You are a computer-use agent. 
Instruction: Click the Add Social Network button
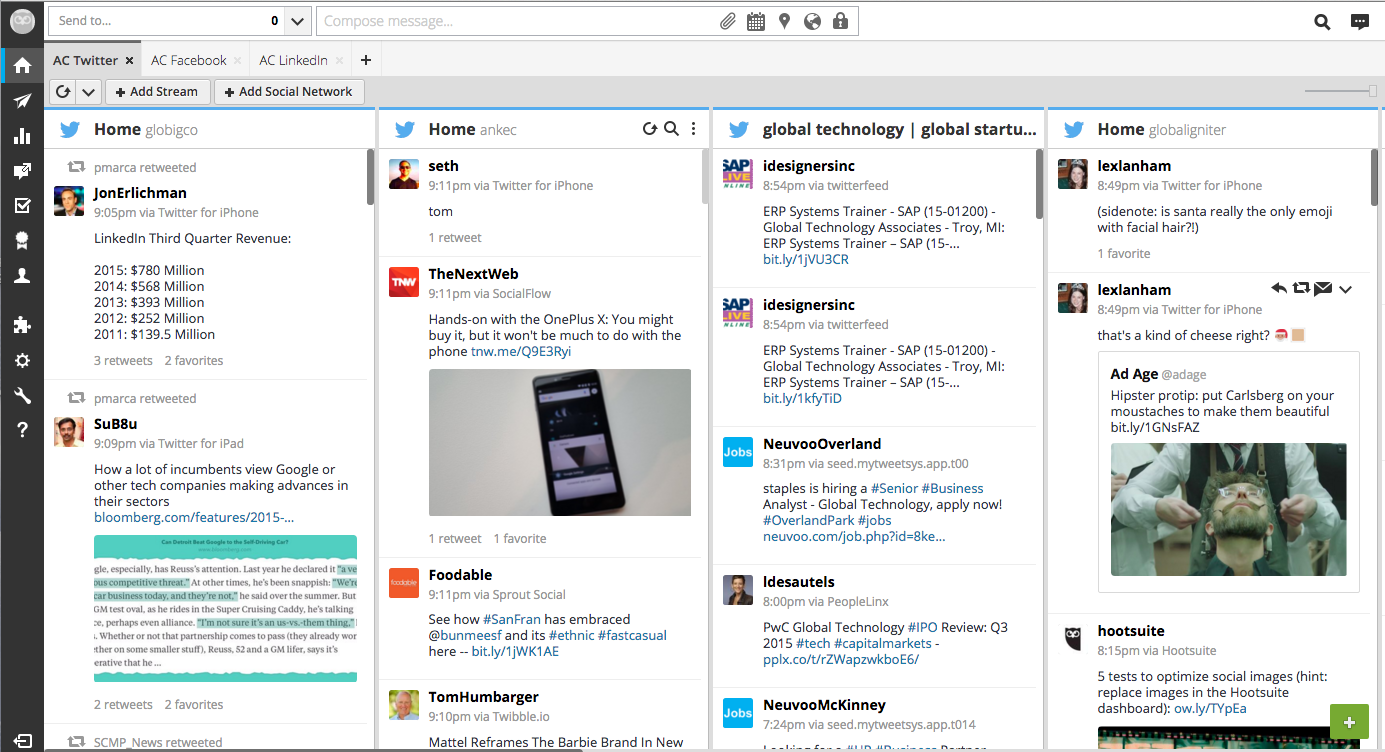[x=289, y=92]
